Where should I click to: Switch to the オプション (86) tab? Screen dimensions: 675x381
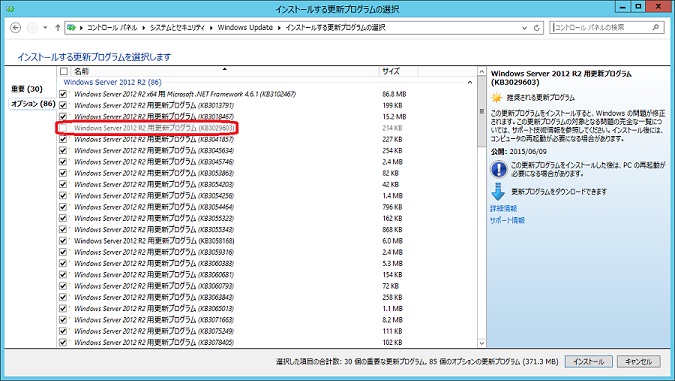pyautogui.click(x=33, y=104)
